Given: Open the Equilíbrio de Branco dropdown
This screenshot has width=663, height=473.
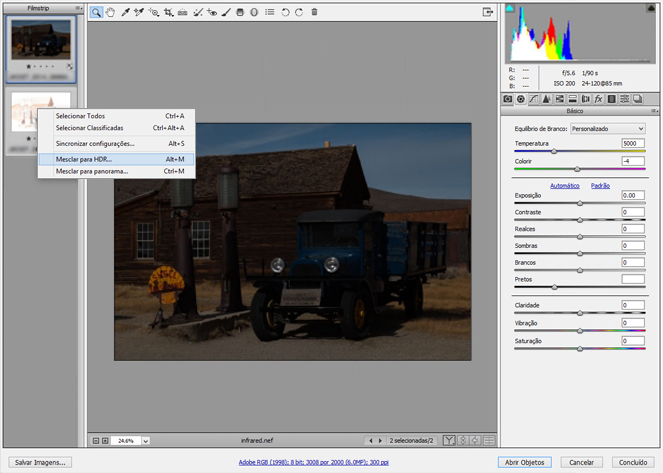Looking at the screenshot, I should click(x=607, y=128).
